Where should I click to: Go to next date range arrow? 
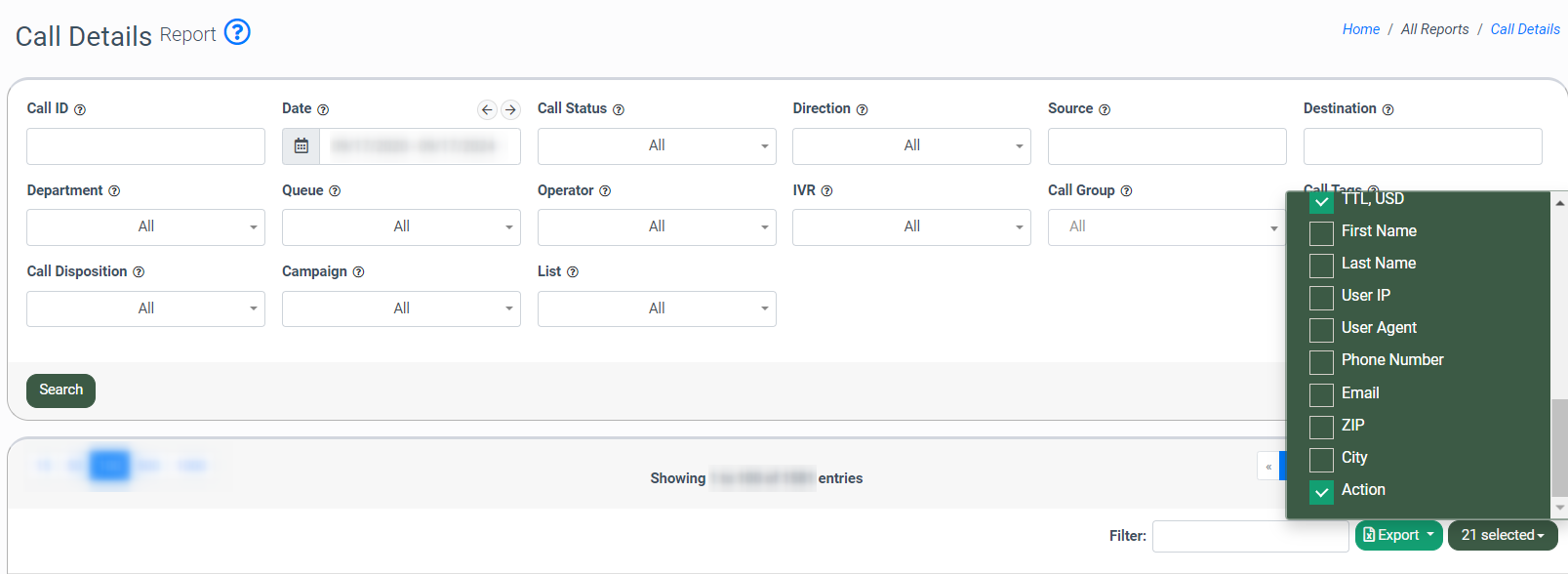[x=510, y=109]
